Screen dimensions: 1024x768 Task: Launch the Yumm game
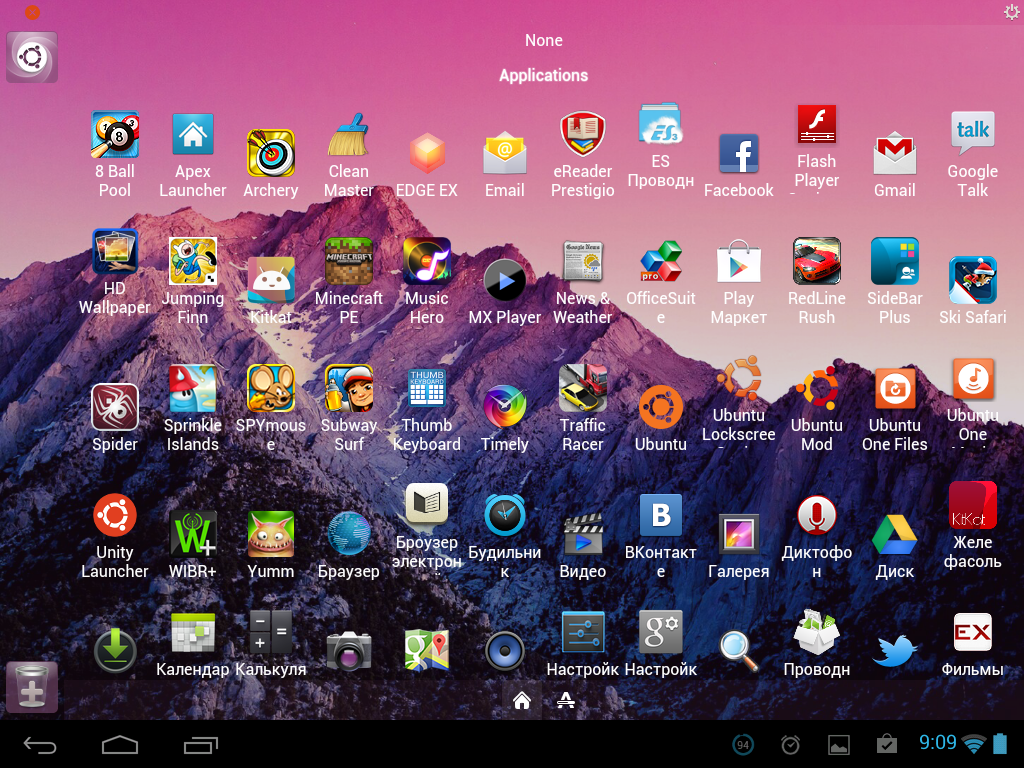point(270,534)
